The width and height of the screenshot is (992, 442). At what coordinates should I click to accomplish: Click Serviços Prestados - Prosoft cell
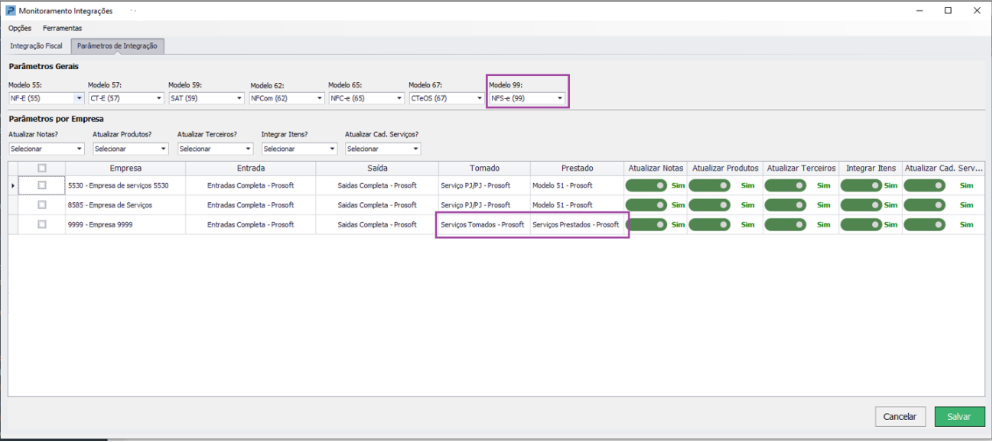coord(577,224)
